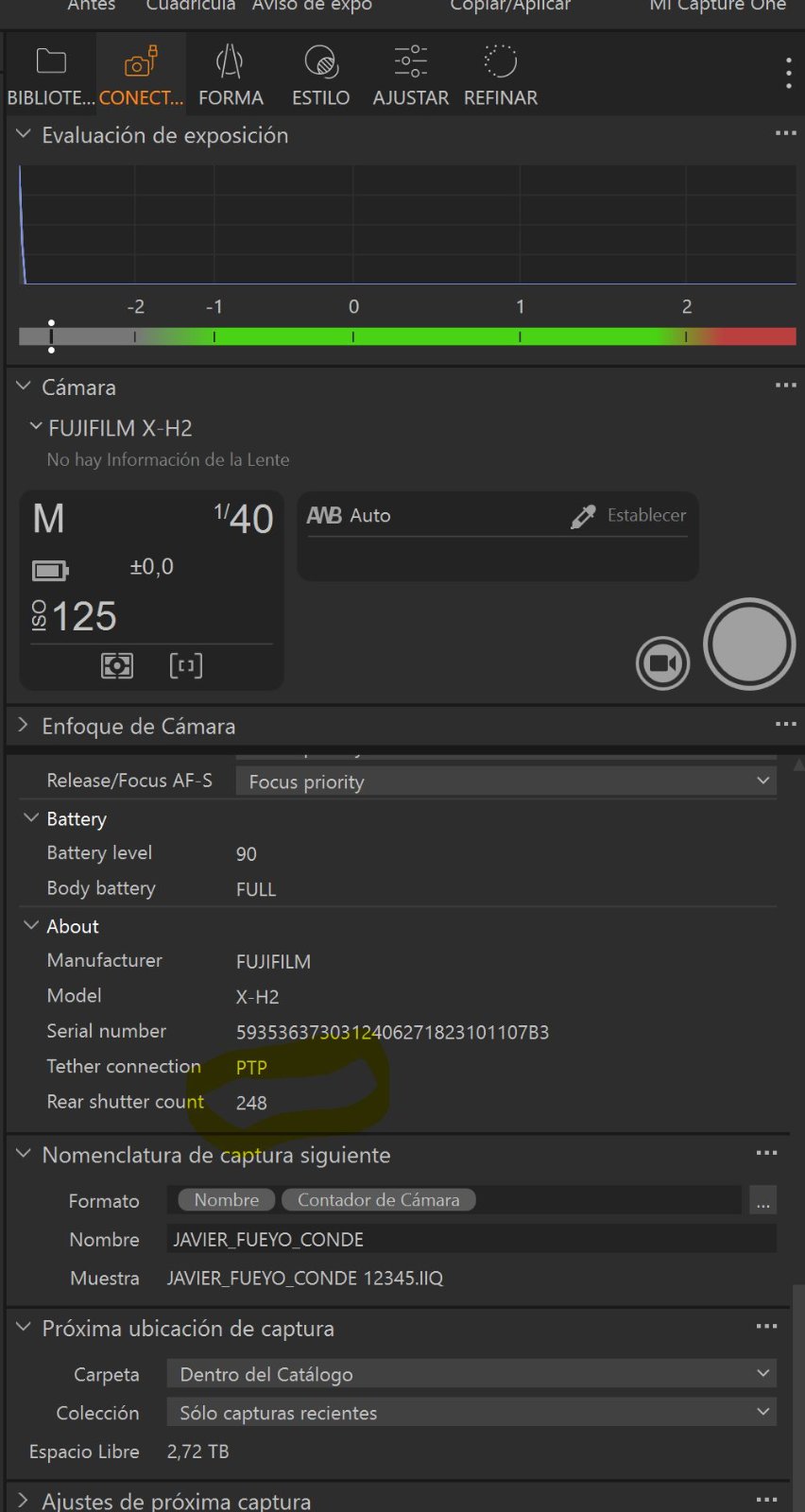Click the exposure meter scale indicator
Screen dimensions: 805x1512
tap(51, 335)
